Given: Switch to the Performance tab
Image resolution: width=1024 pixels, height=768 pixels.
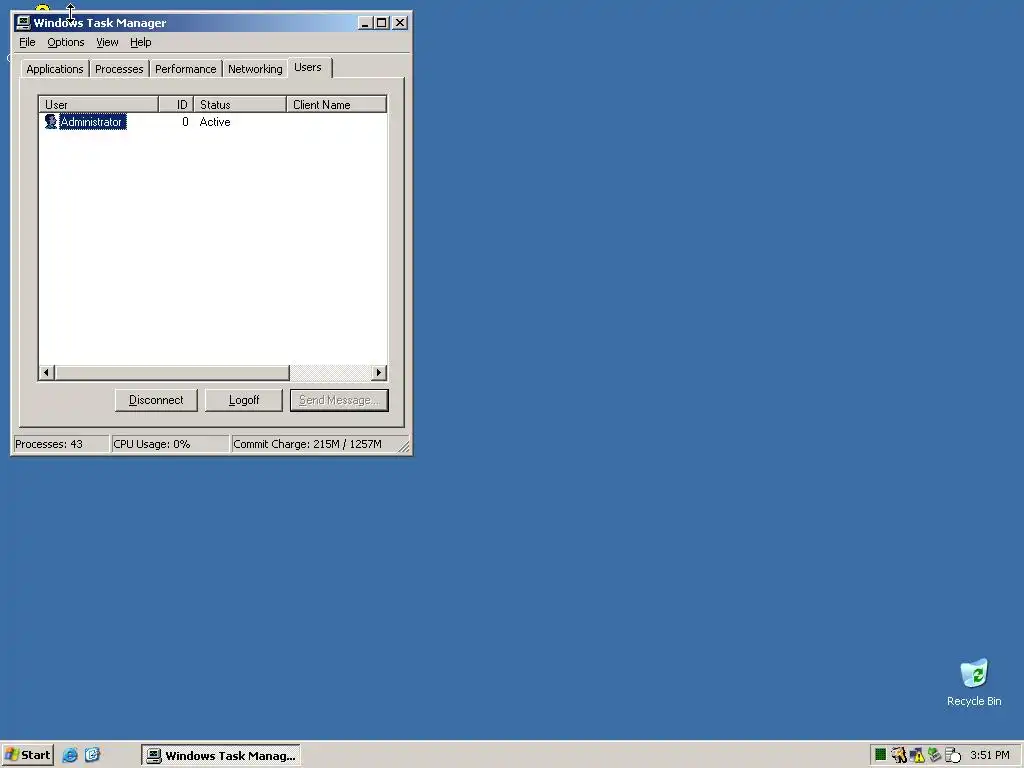Looking at the screenshot, I should coord(185,69).
